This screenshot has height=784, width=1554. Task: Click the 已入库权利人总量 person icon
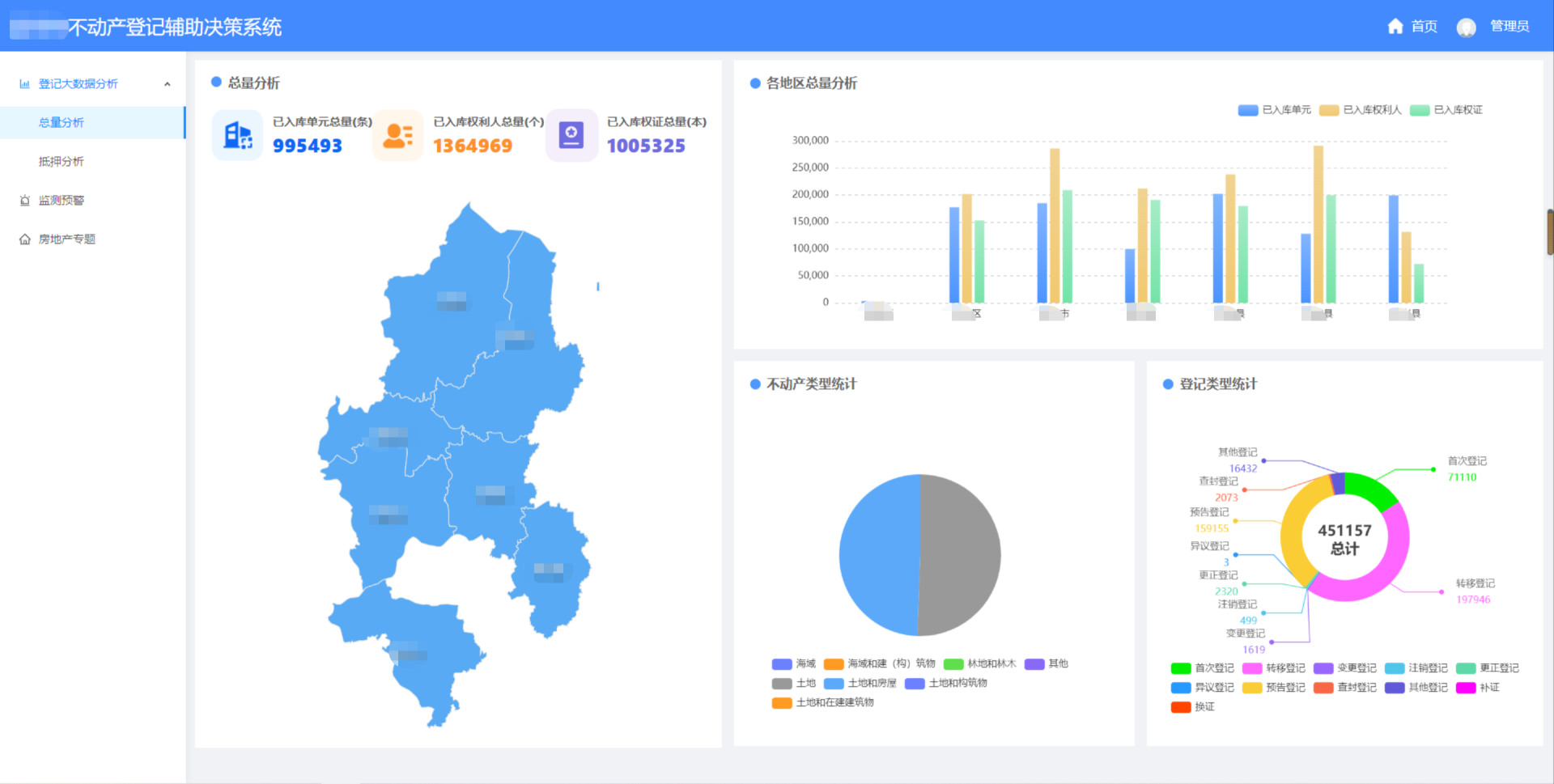(x=397, y=135)
